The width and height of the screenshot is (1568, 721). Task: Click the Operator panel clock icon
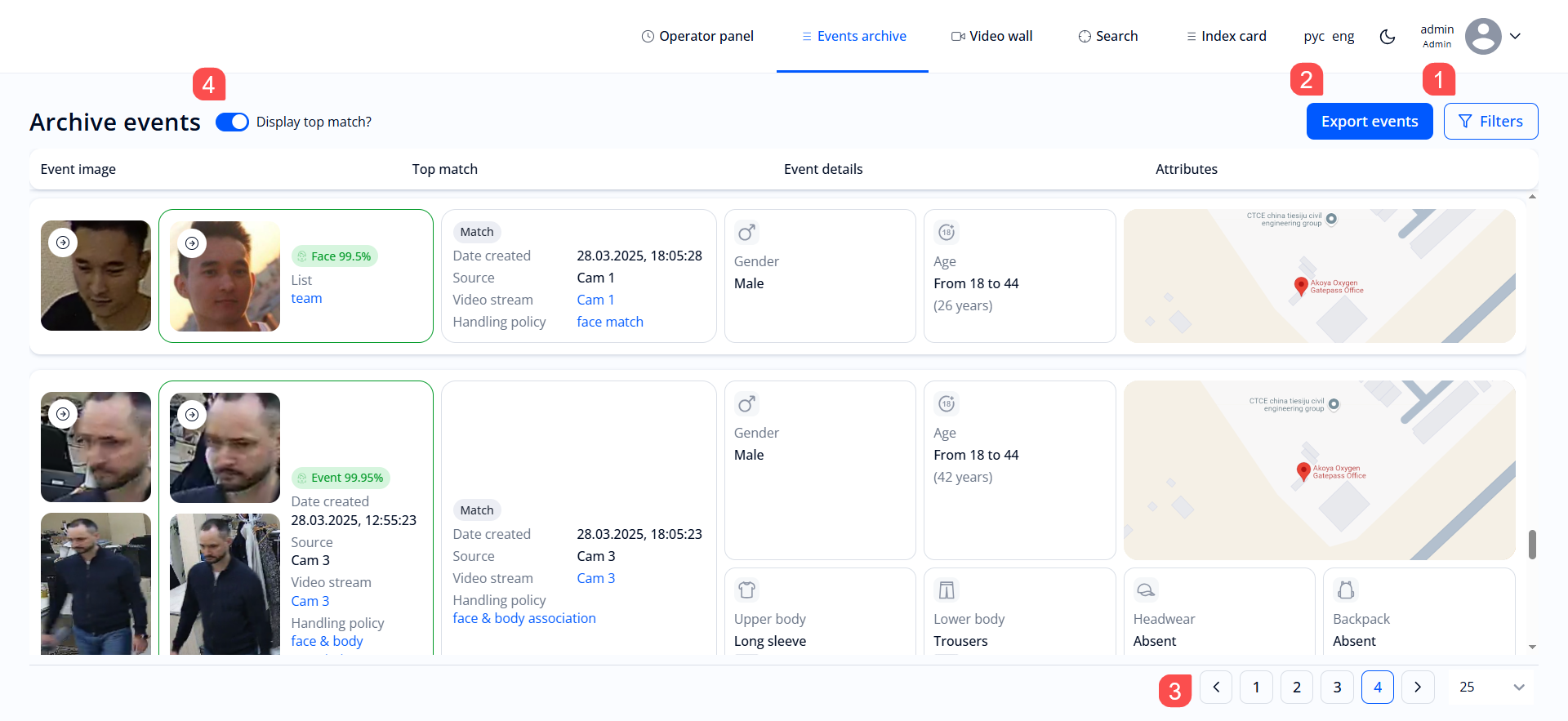648,36
